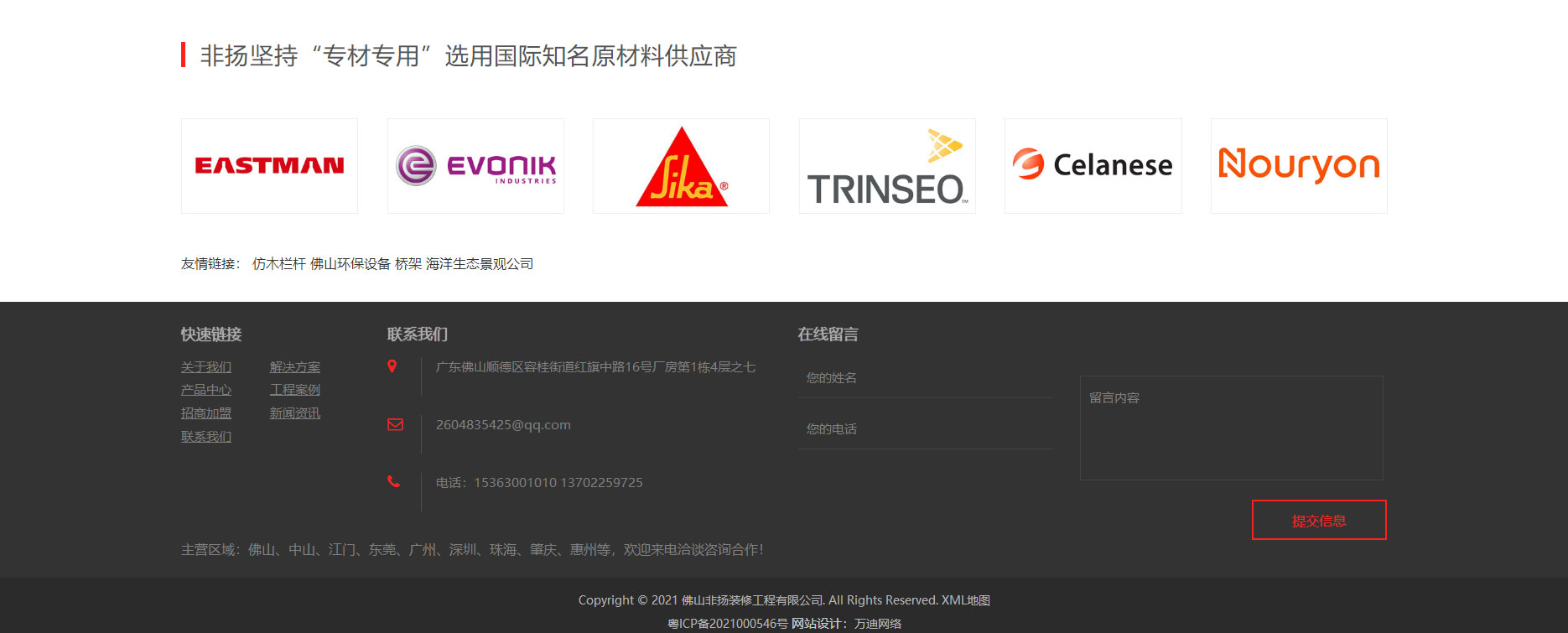Click the 您的姓名 name field
This screenshot has height=633, width=1568.
925,378
